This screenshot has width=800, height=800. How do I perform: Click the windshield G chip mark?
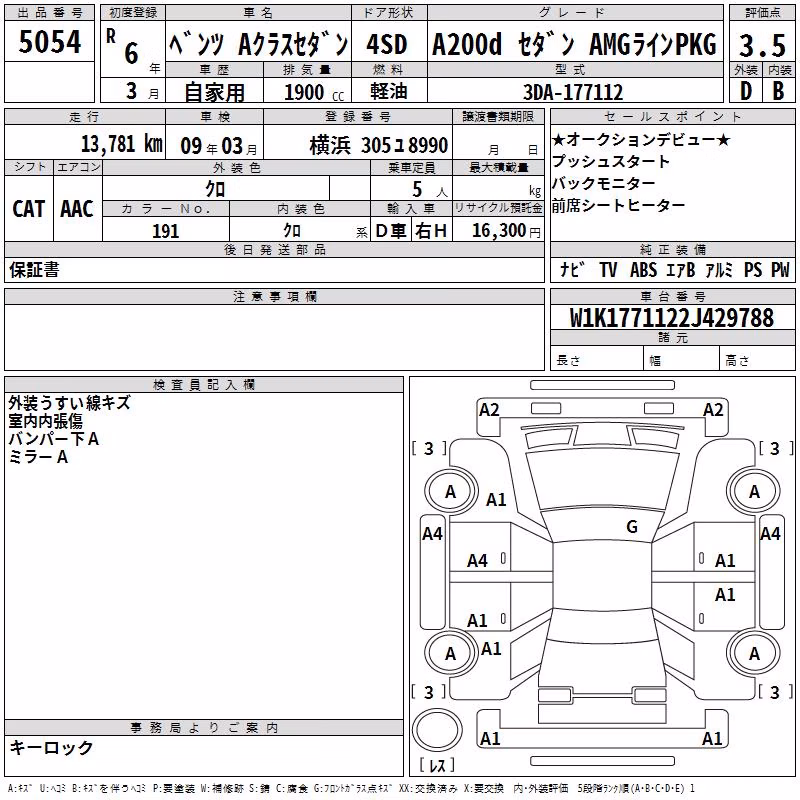coord(632,526)
